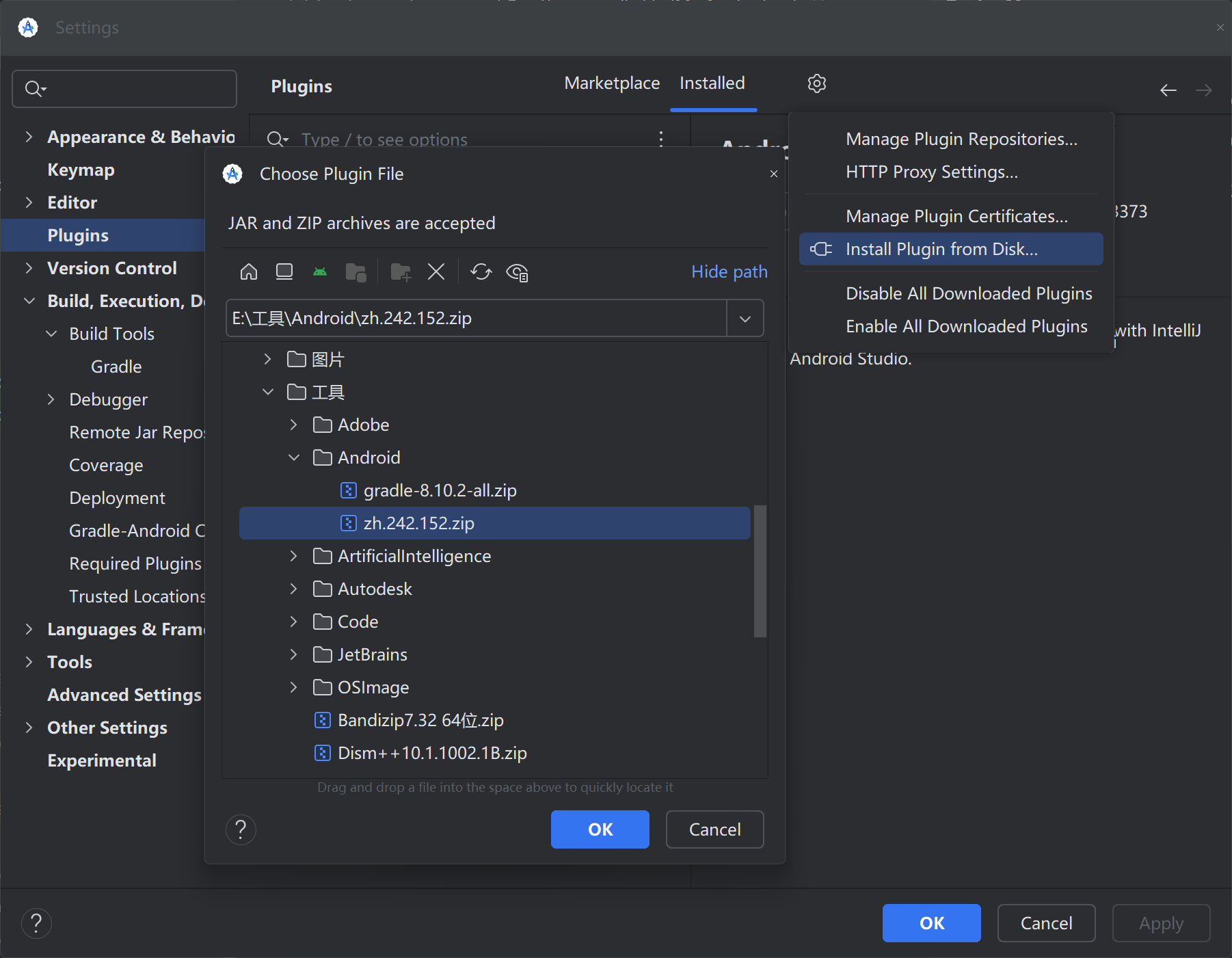Image resolution: width=1232 pixels, height=958 pixels.
Task: Switch to Installed tab
Action: (712, 83)
